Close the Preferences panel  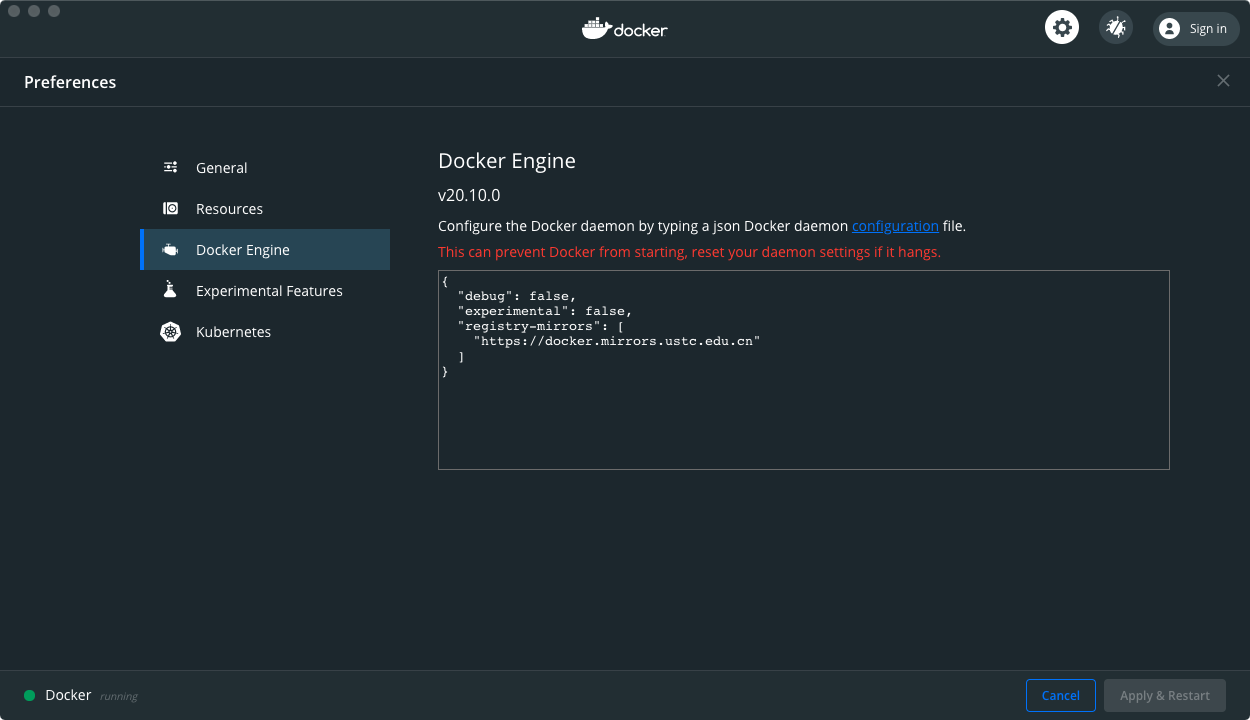(x=1223, y=81)
